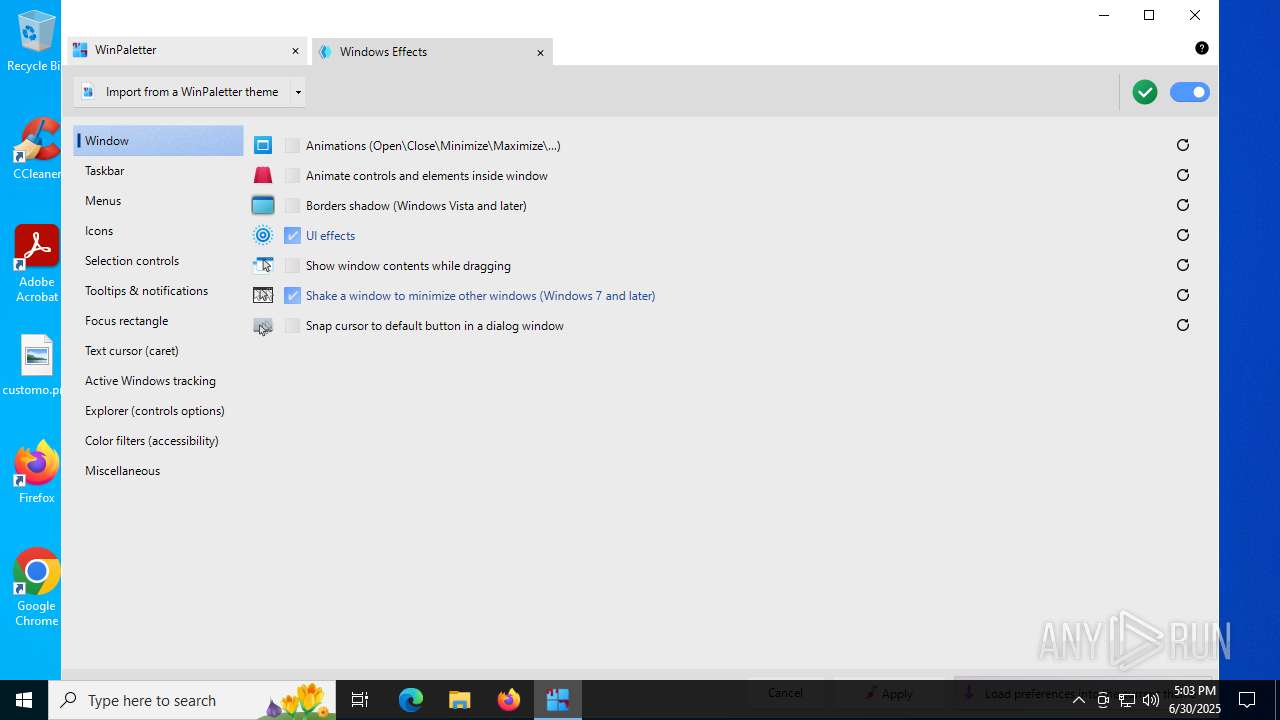Image resolution: width=1280 pixels, height=720 pixels.
Task: Close the Windows Effects tab
Action: [540, 53]
